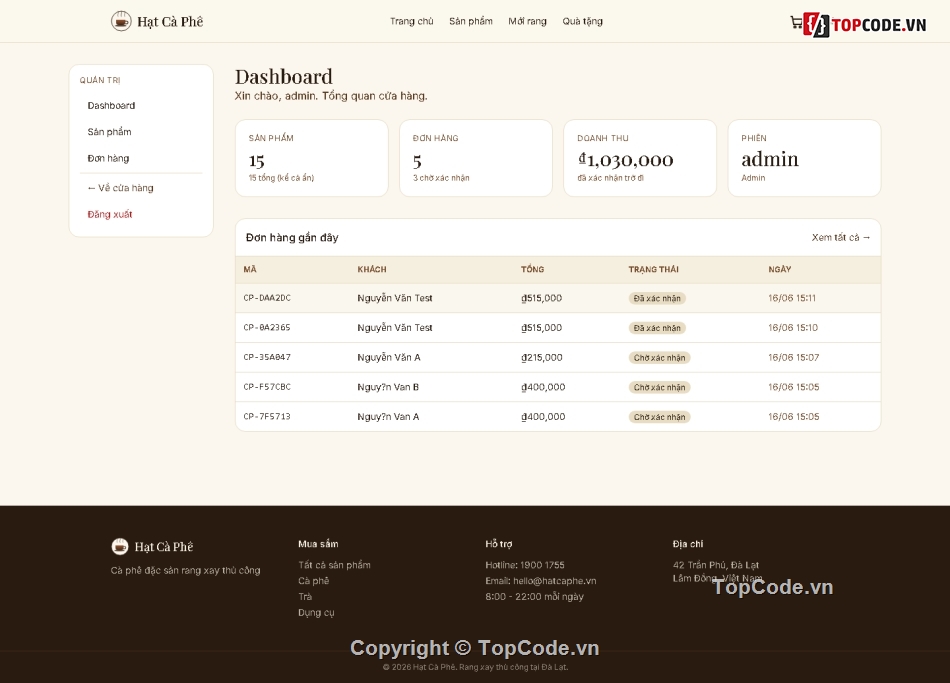The image size is (950, 683).
Task: Open Cà phê footer link
Action: click(313, 581)
